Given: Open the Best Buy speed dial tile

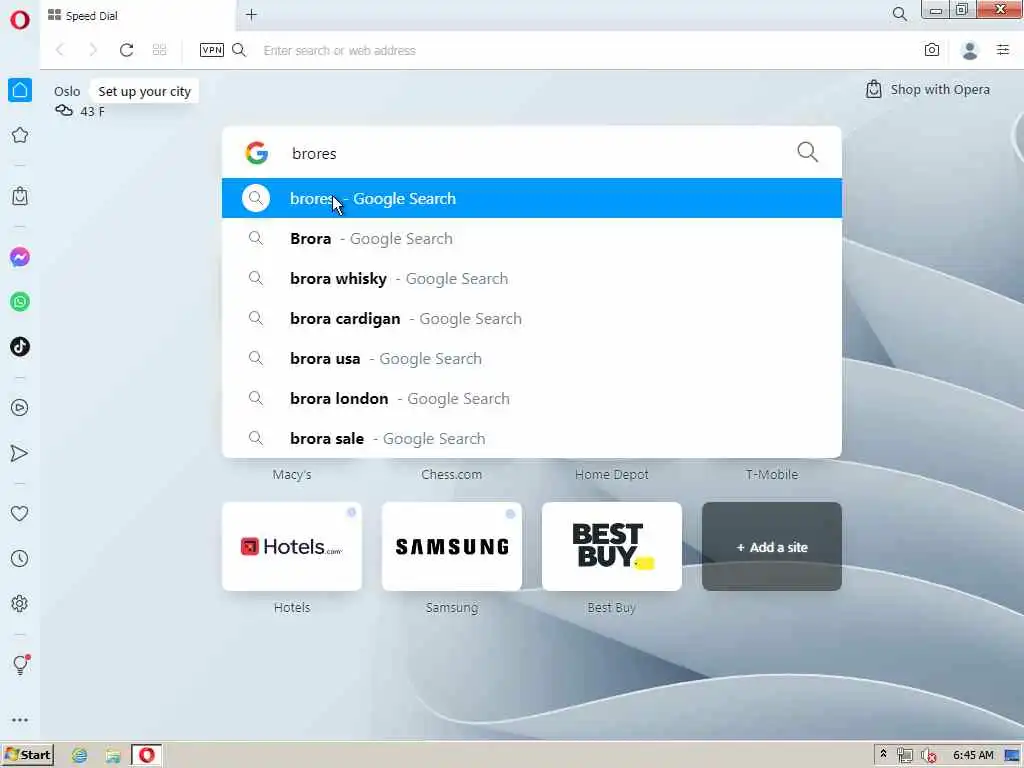Looking at the screenshot, I should (x=612, y=547).
